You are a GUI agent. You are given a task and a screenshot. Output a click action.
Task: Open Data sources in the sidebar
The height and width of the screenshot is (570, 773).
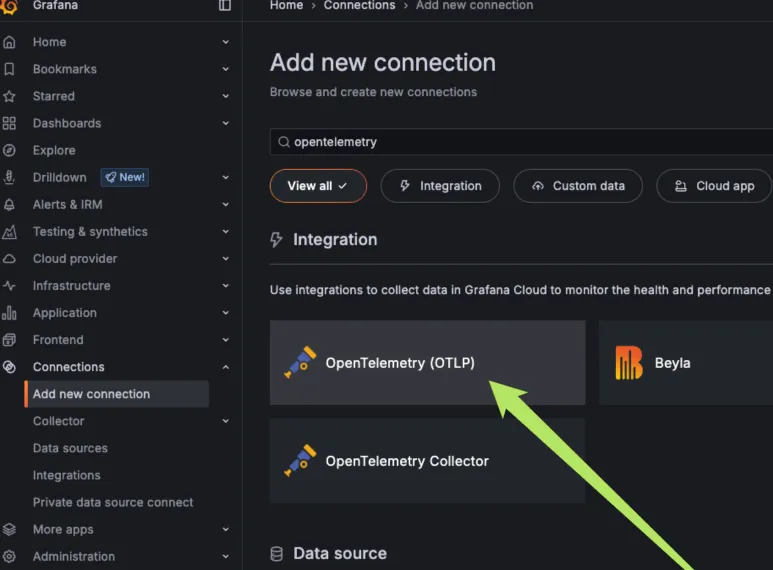point(70,448)
